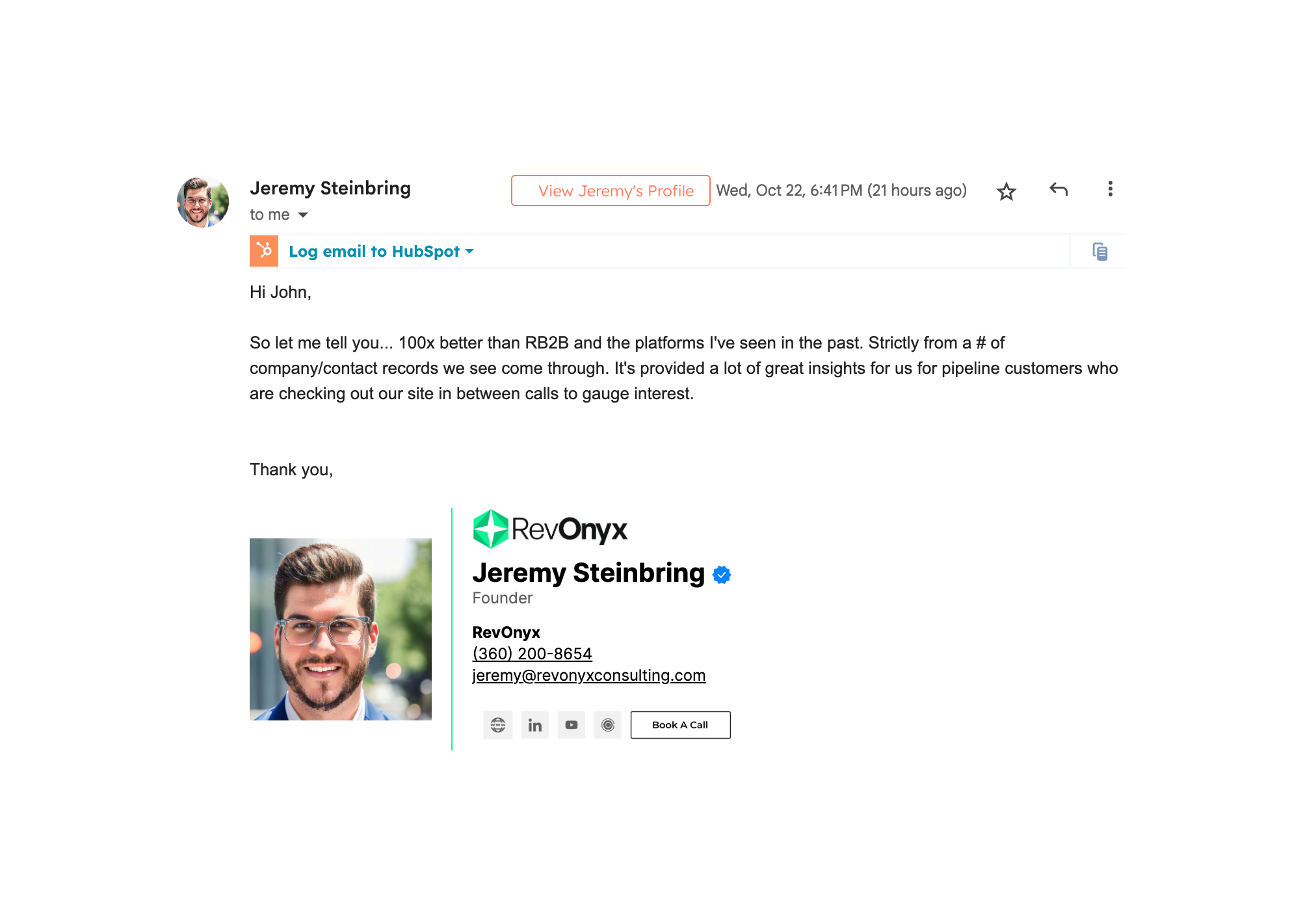Click the HubSpot sprocket icon
1316x922 pixels.
[264, 251]
